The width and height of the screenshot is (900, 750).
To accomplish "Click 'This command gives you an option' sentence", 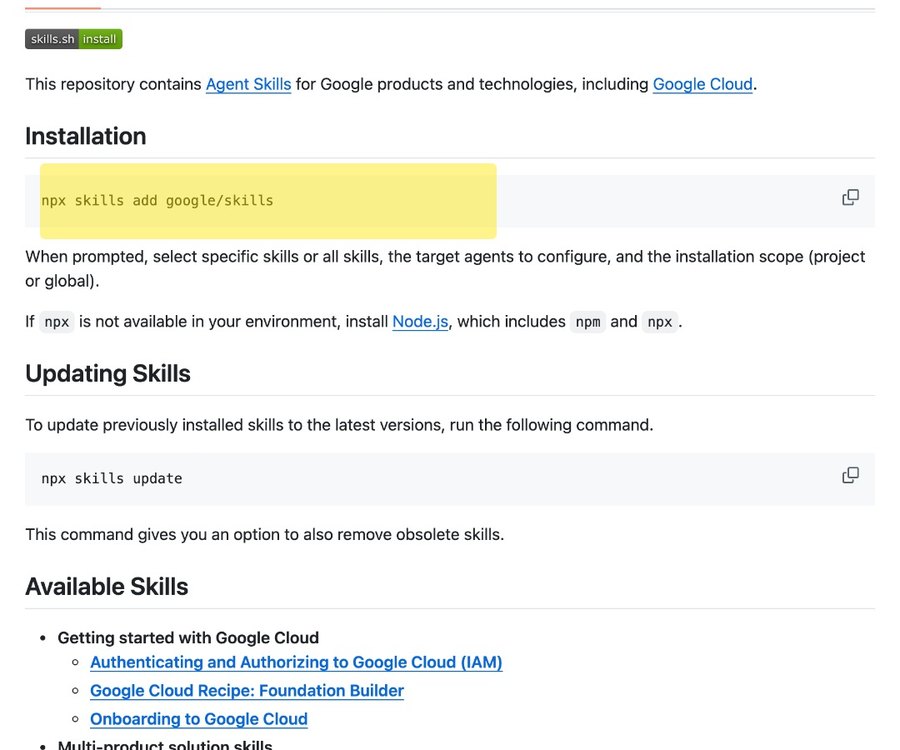I will click(x=265, y=535).
